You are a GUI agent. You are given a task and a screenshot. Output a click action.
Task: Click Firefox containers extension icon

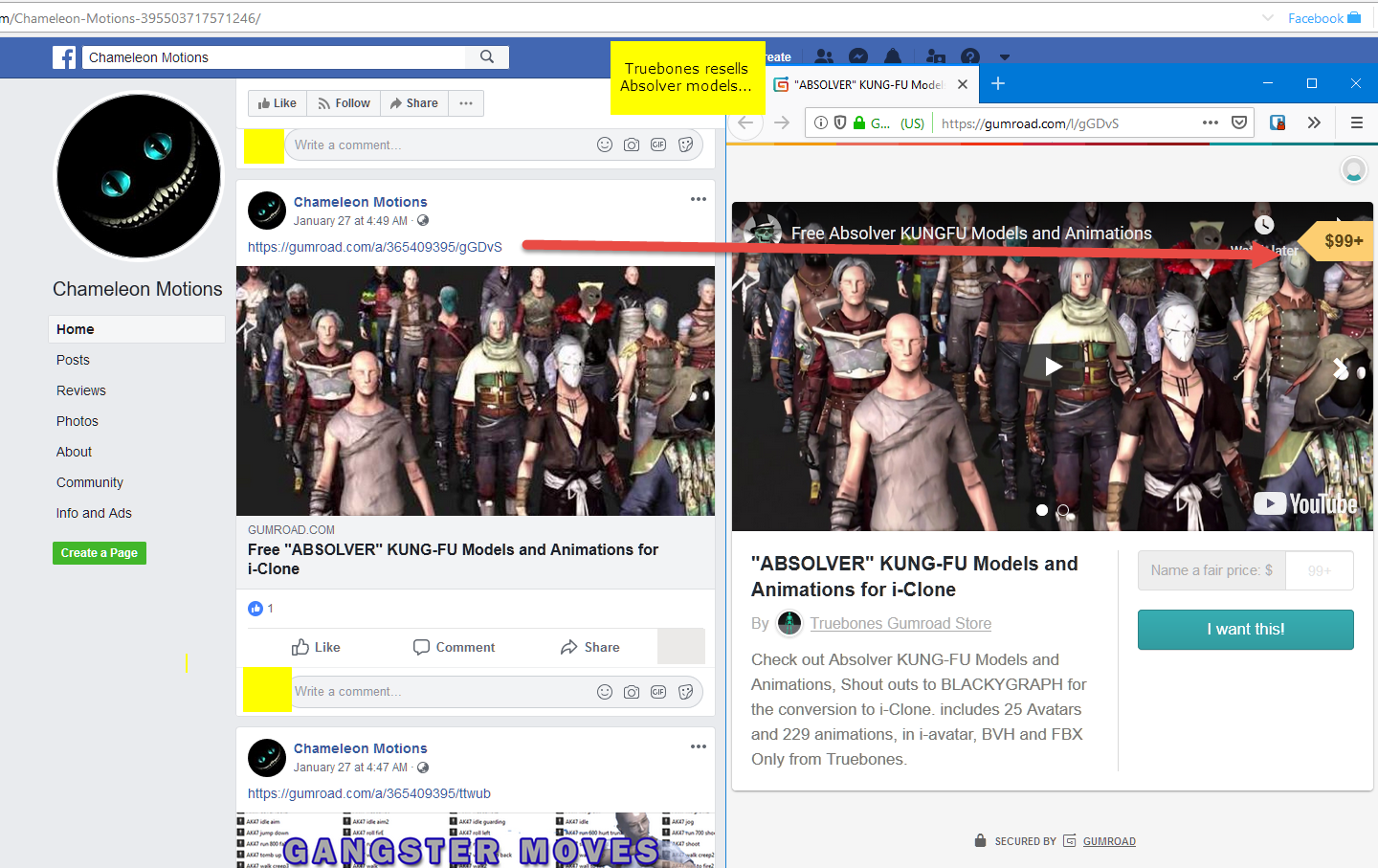1278,122
